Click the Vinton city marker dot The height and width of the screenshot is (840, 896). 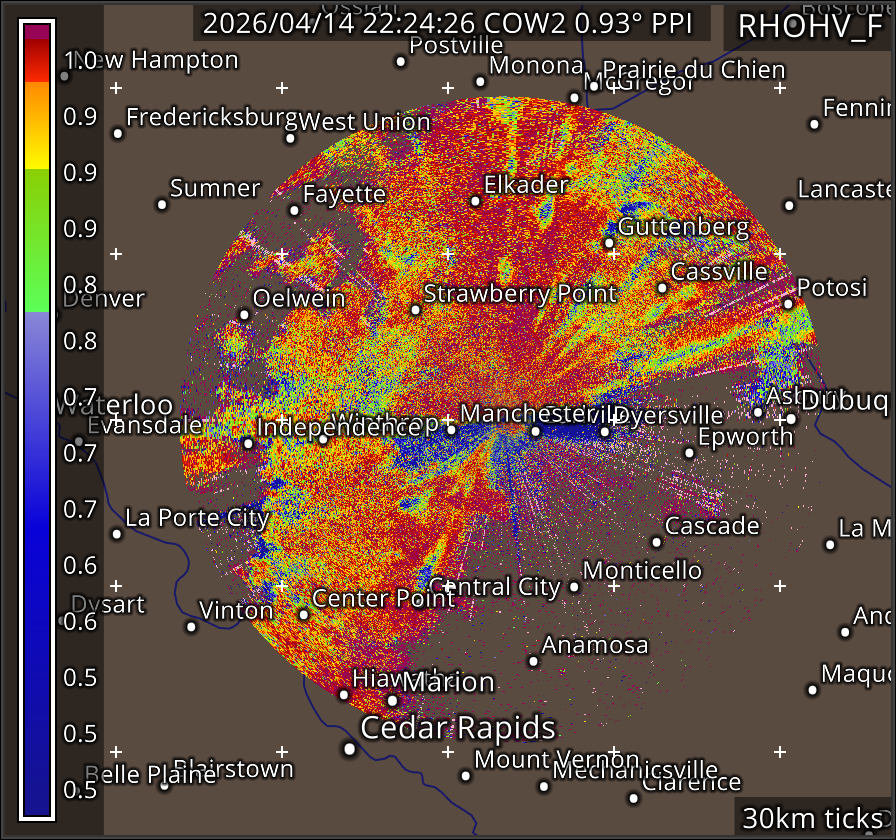coord(191,627)
